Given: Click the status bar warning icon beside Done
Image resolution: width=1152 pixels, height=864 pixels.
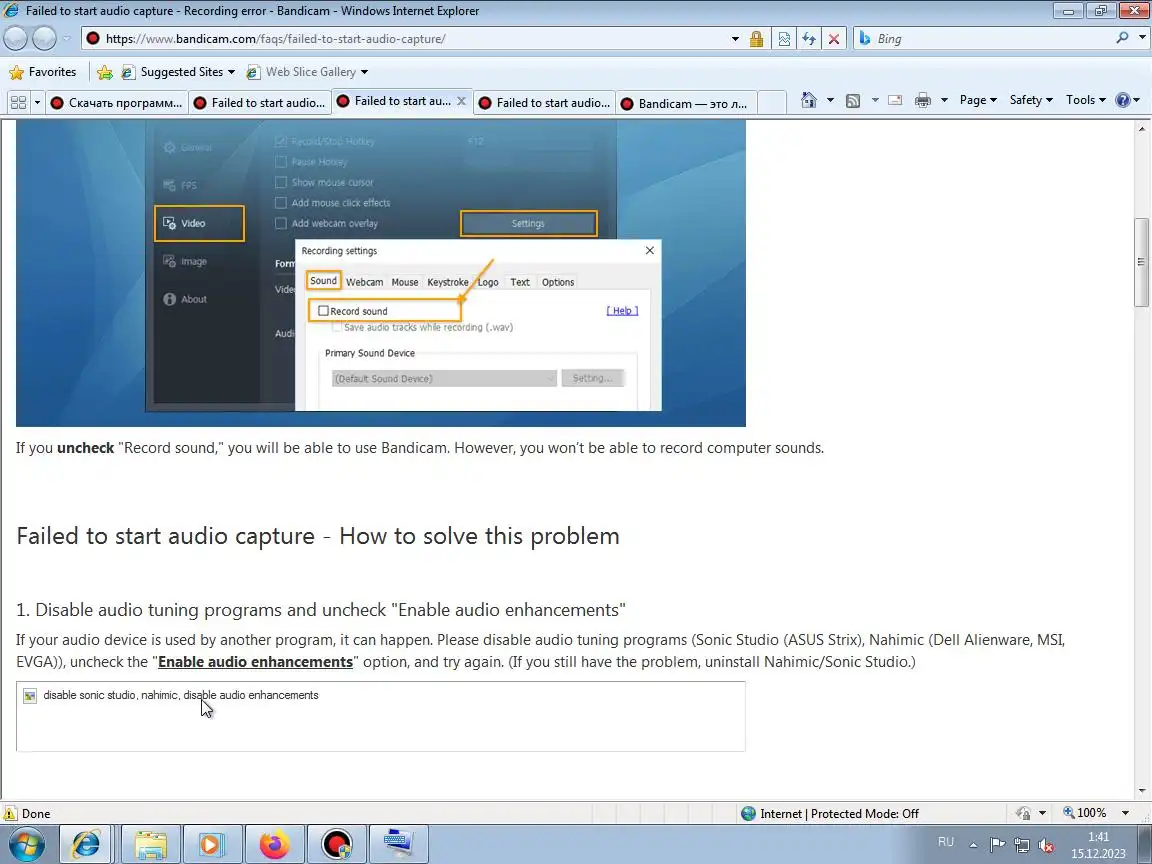Looking at the screenshot, I should tap(10, 813).
